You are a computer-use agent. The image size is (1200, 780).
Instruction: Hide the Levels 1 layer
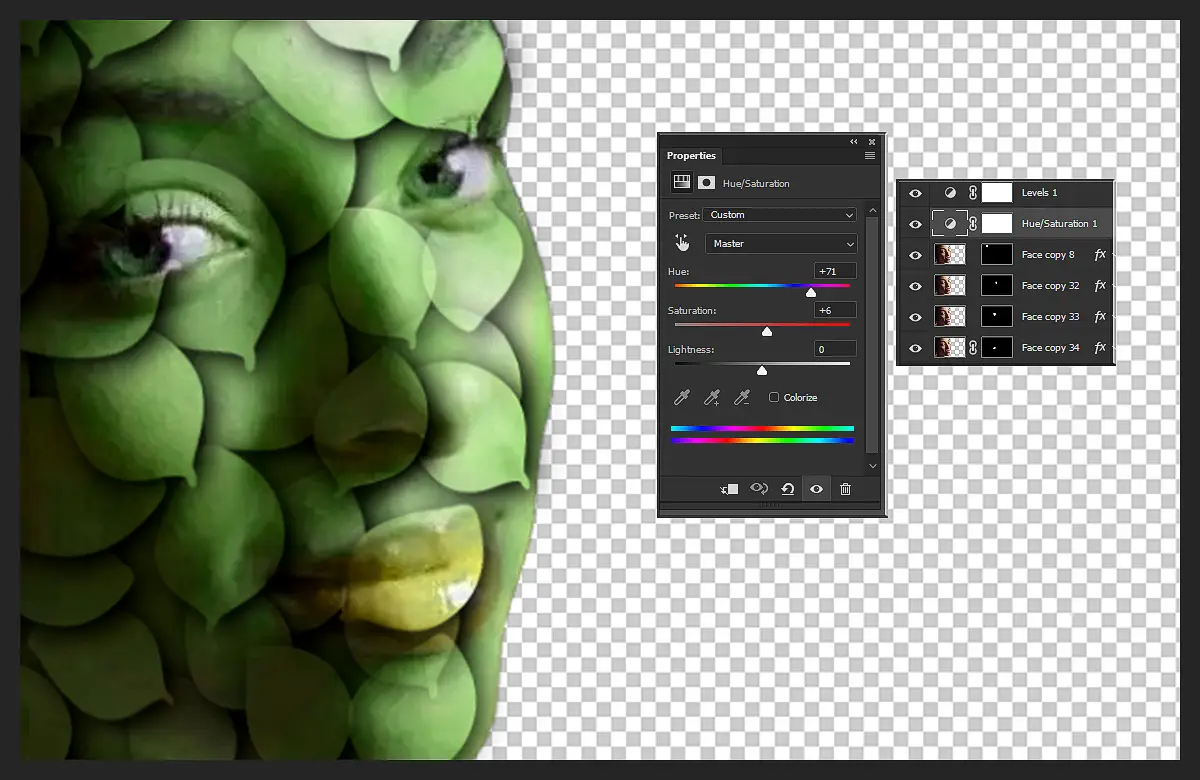click(x=915, y=193)
